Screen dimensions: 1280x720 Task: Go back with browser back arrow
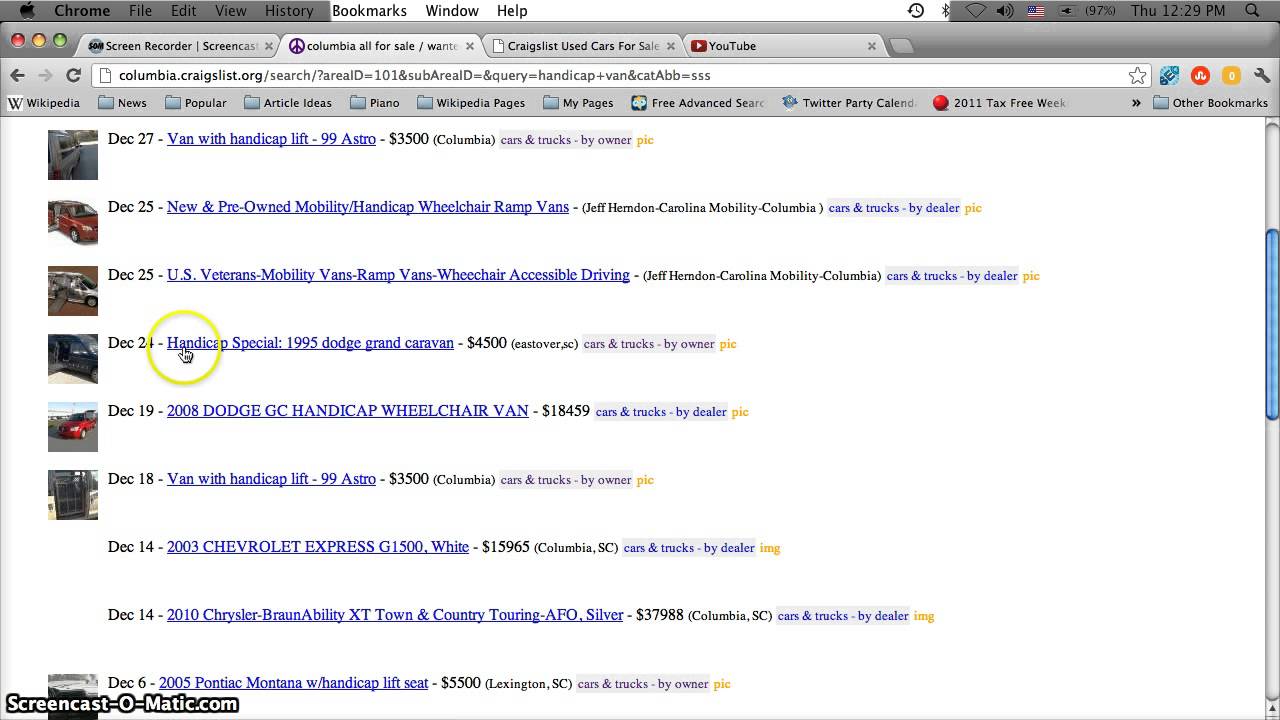tap(17, 75)
